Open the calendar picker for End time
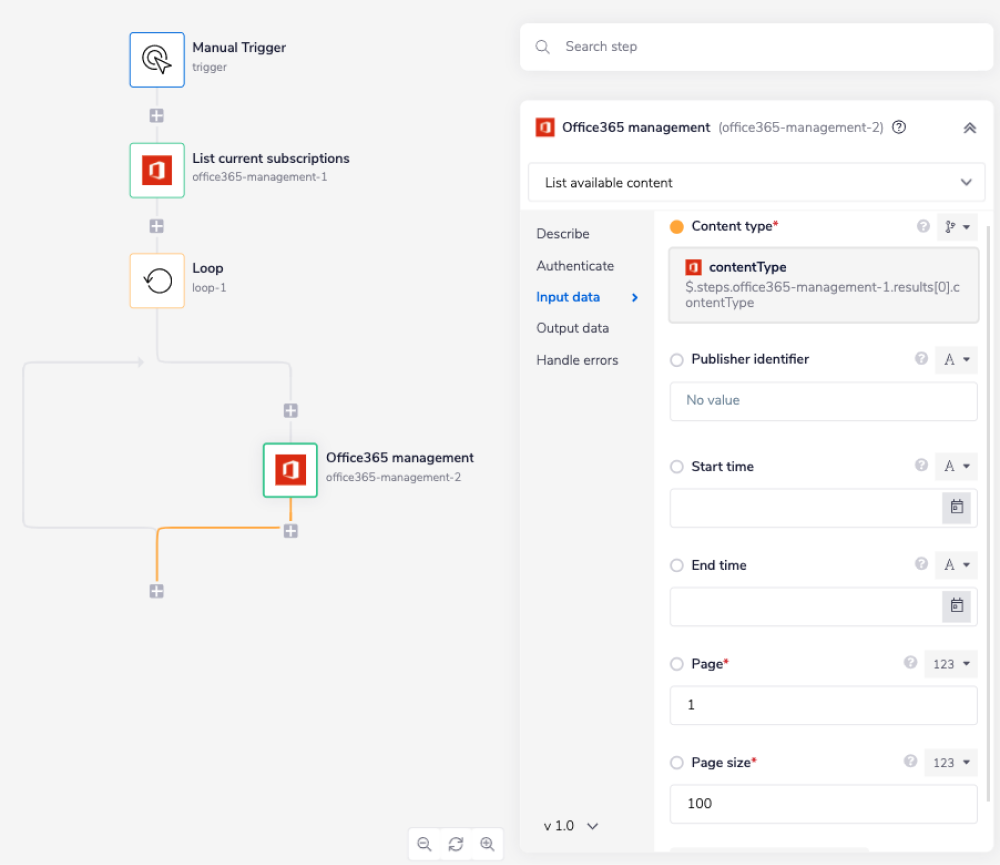1000x865 pixels. point(957,606)
